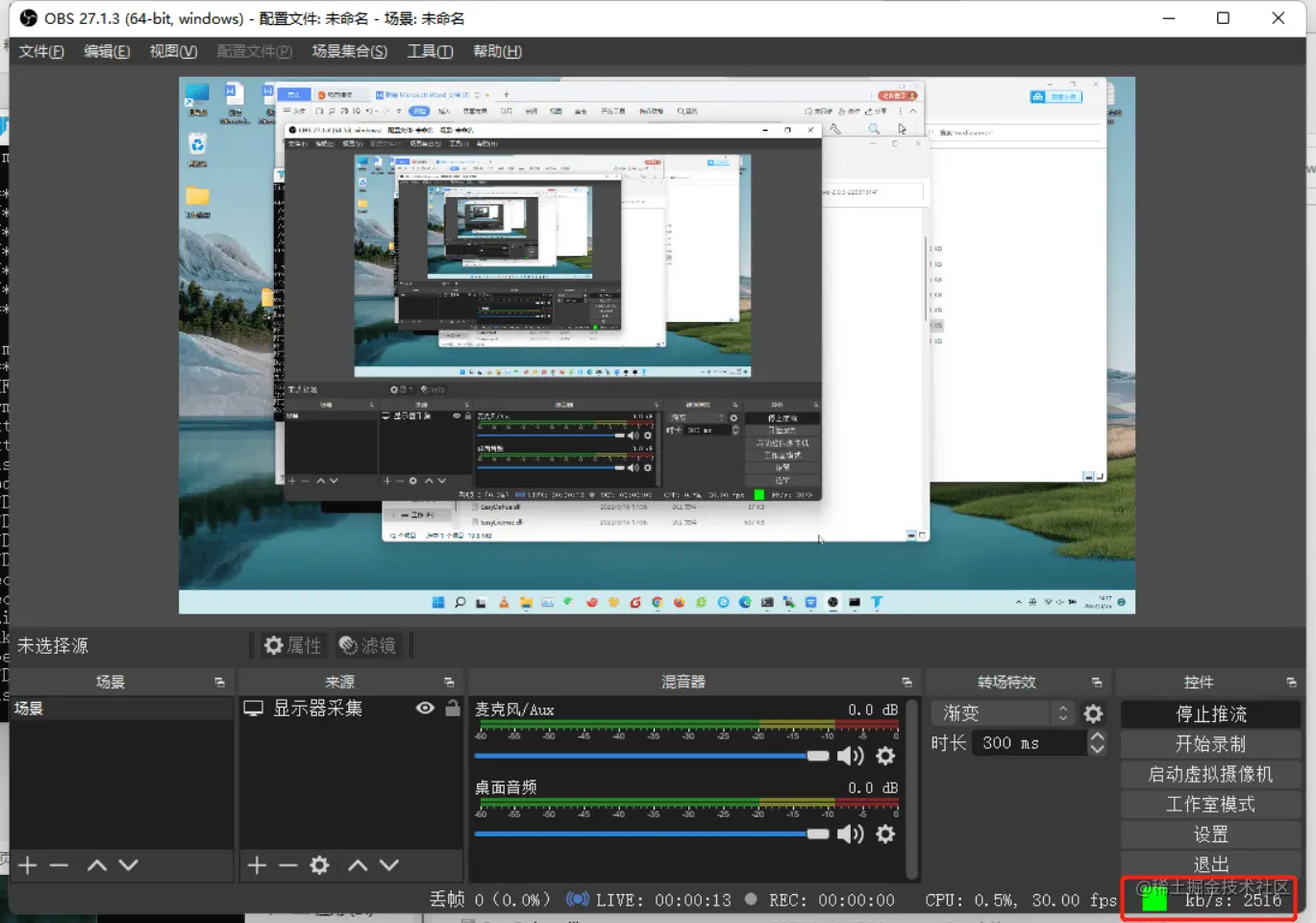Screen dimensions: 1316x923
Task: Open transition settings gear next to 渐变
Action: pyautogui.click(x=1093, y=713)
